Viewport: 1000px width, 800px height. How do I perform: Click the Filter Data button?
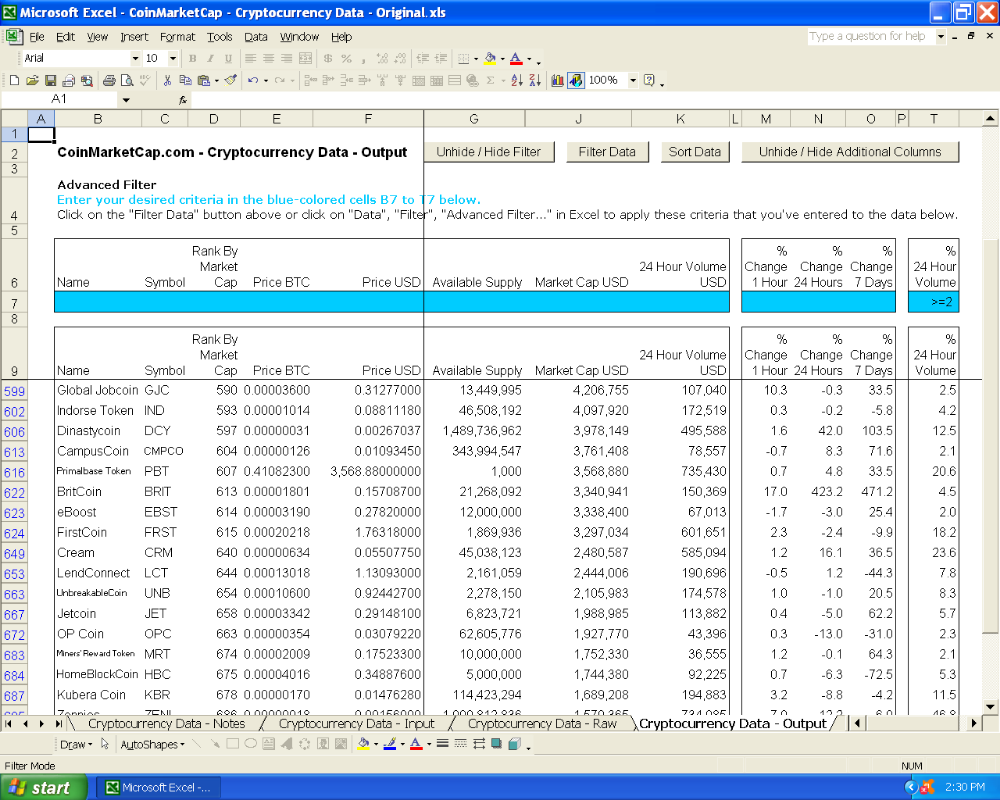[607, 152]
